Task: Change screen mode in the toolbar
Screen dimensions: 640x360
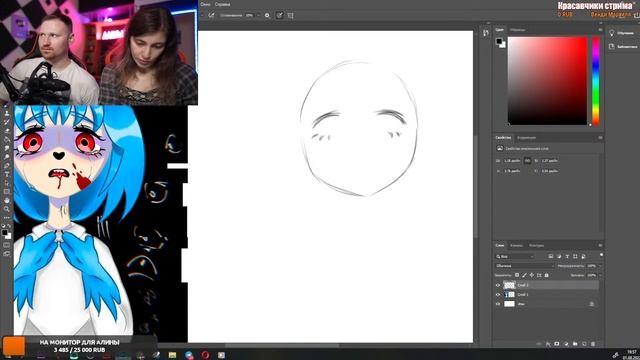Action: coord(7,254)
